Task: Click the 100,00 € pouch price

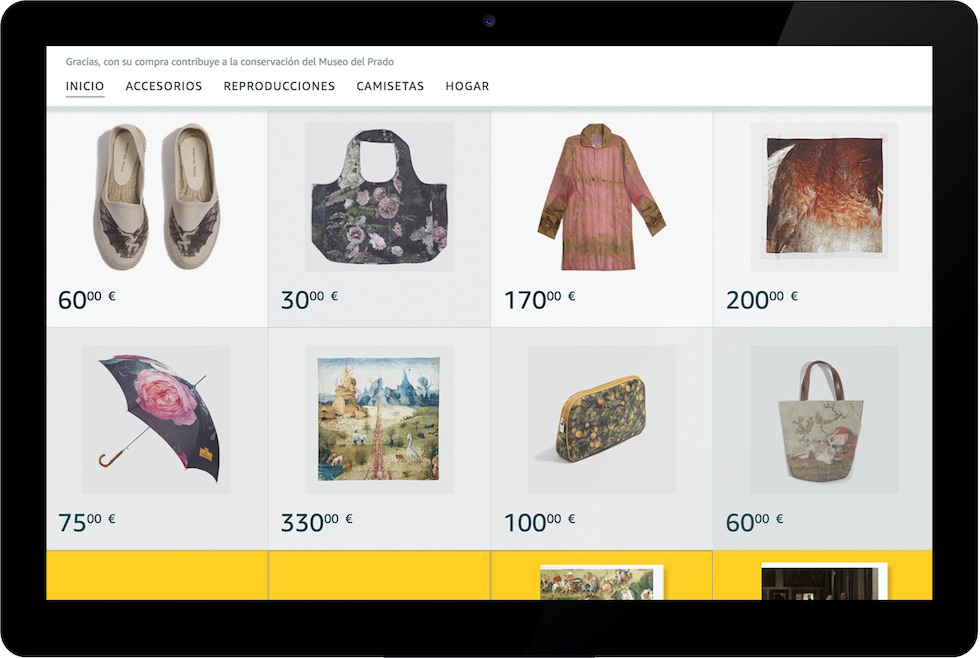Action: pyautogui.click(x=539, y=522)
